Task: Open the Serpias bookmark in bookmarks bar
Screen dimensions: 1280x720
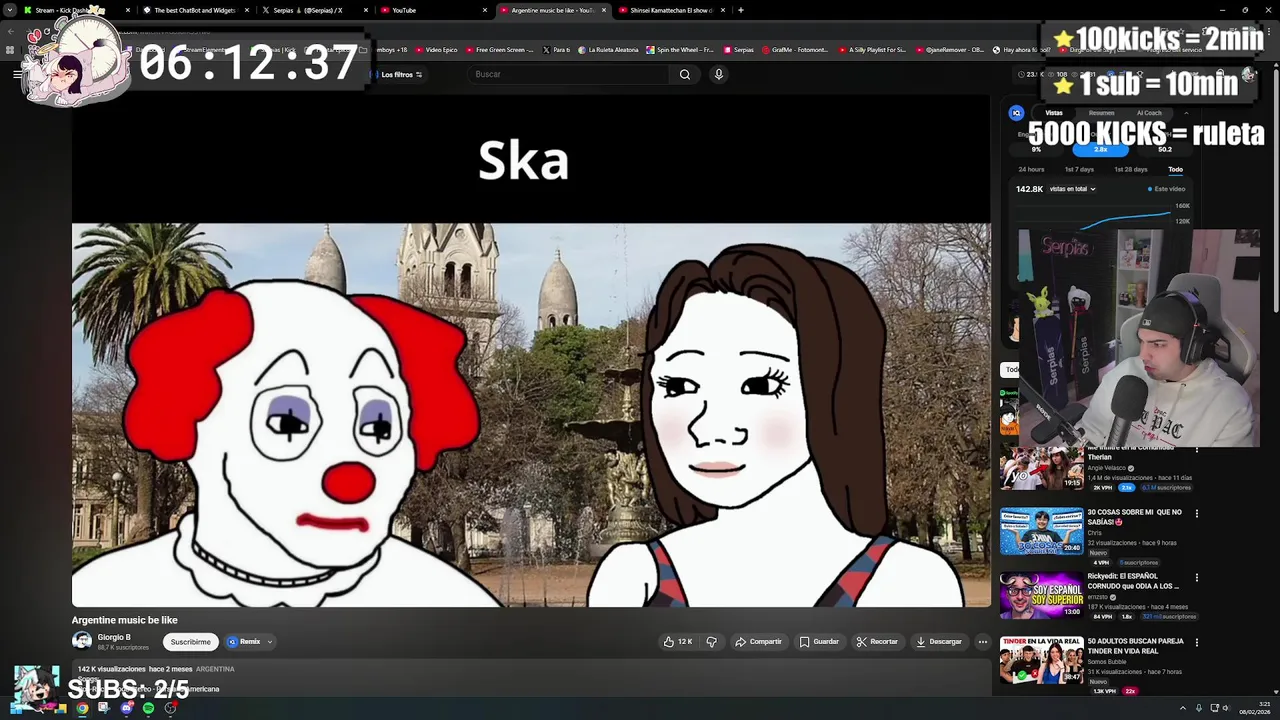Action: point(738,50)
